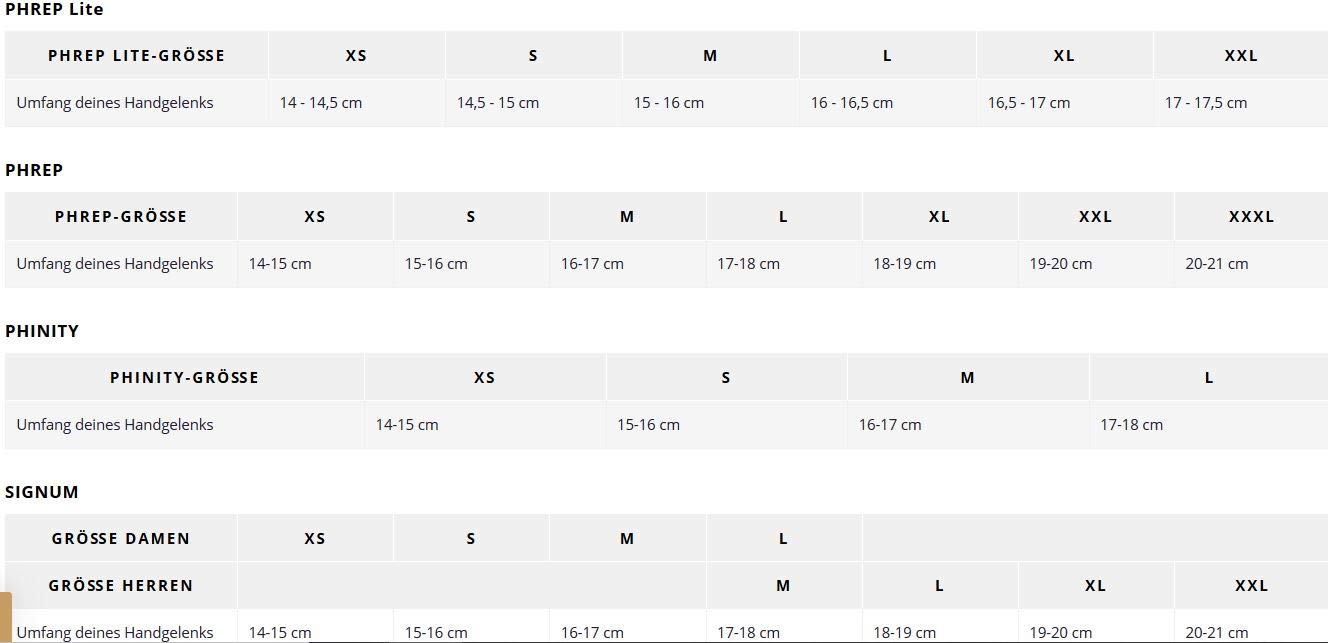Select XXL in the GRÖSSE HERREN row
1328x643 pixels.
[1251, 586]
